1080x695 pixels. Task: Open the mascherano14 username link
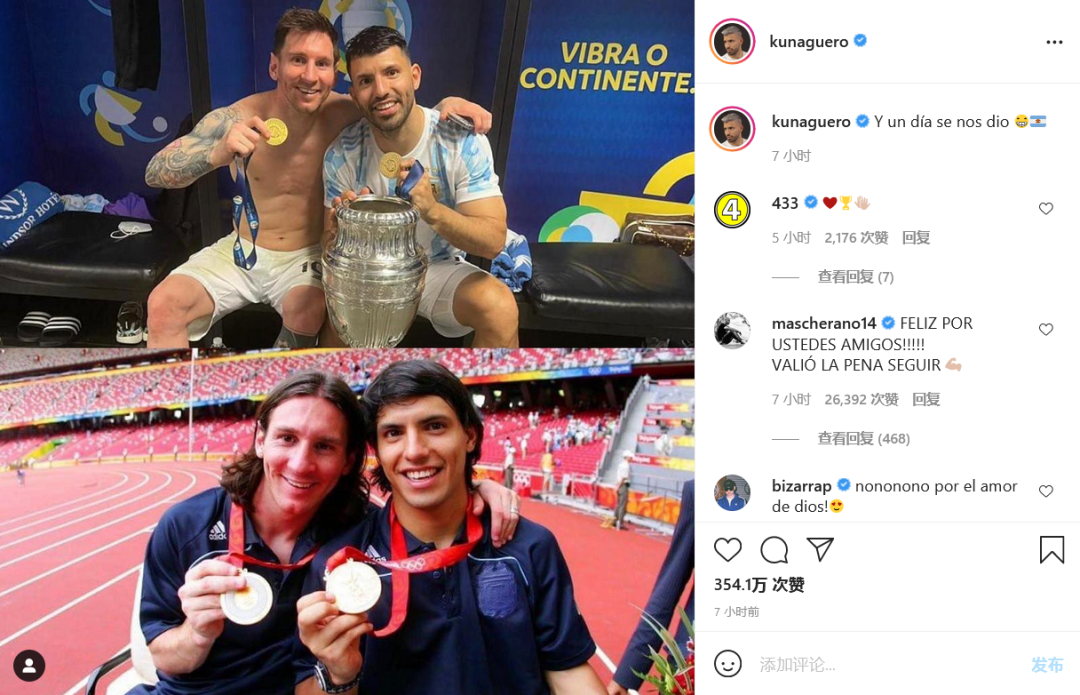pyautogui.click(x=824, y=323)
